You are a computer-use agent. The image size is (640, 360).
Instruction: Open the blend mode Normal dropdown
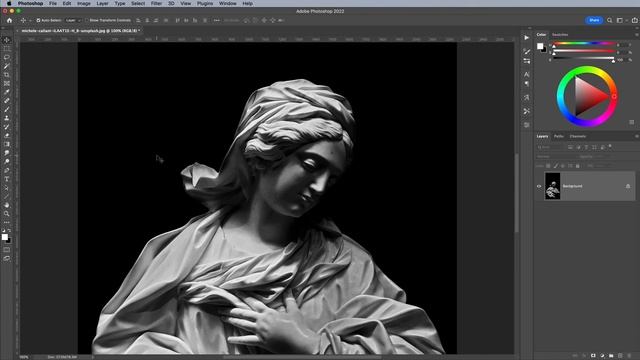pyautogui.click(x=555, y=157)
